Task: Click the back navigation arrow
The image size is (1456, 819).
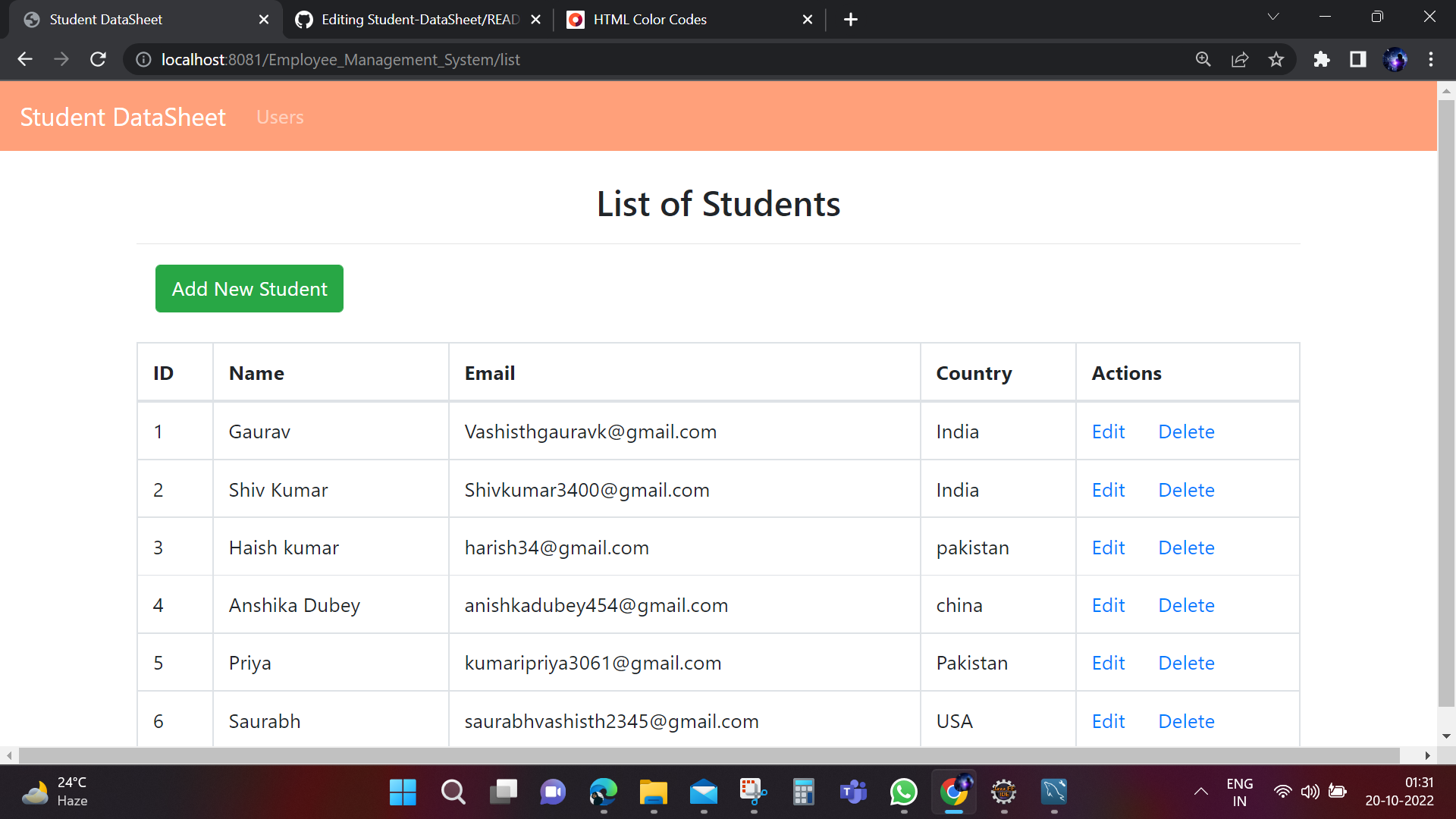Action: click(25, 59)
